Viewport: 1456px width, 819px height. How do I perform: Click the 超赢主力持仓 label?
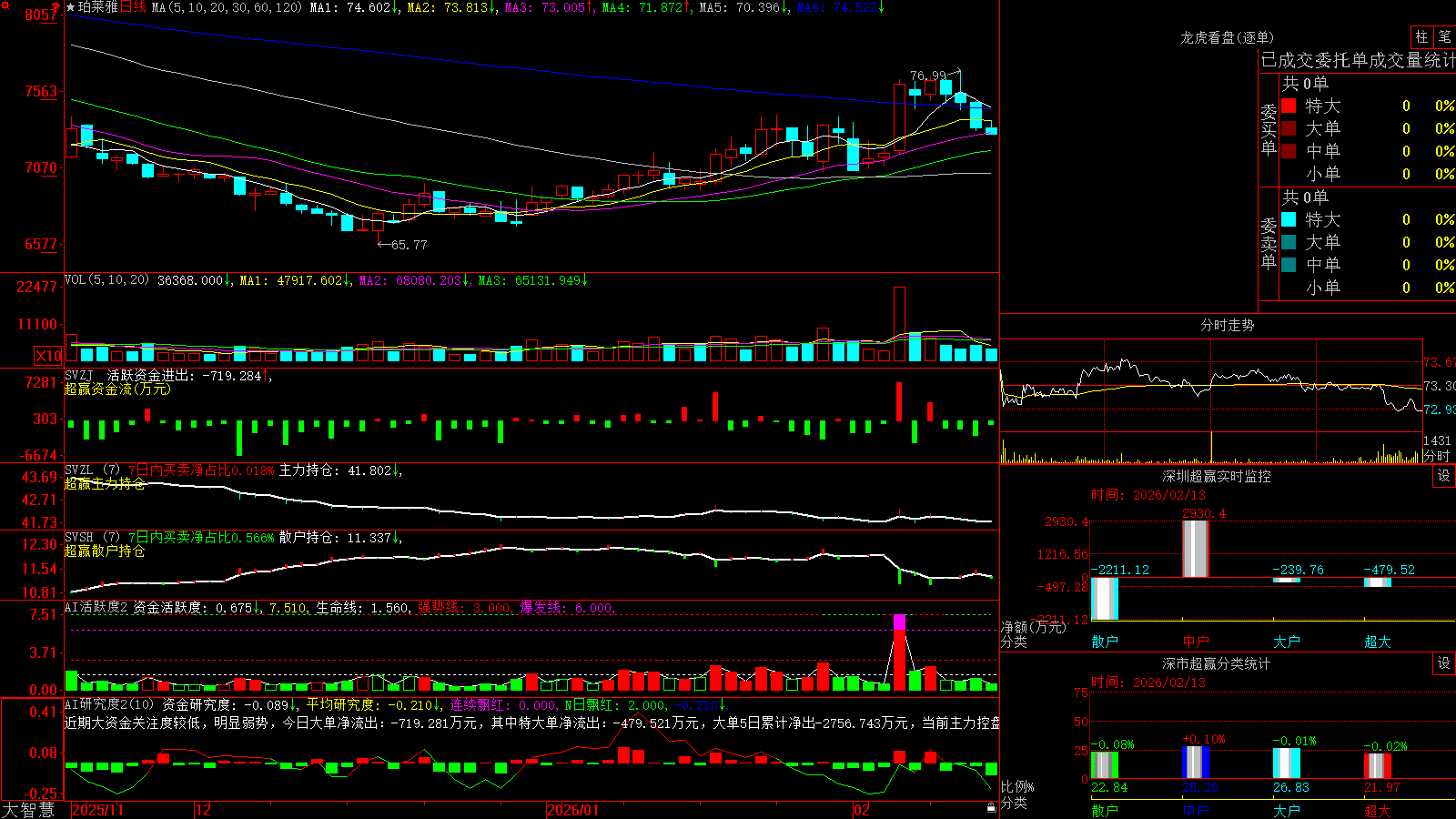pyautogui.click(x=105, y=483)
